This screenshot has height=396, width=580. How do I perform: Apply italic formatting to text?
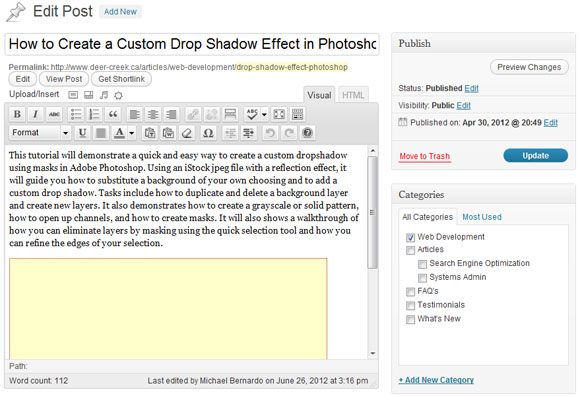35,114
